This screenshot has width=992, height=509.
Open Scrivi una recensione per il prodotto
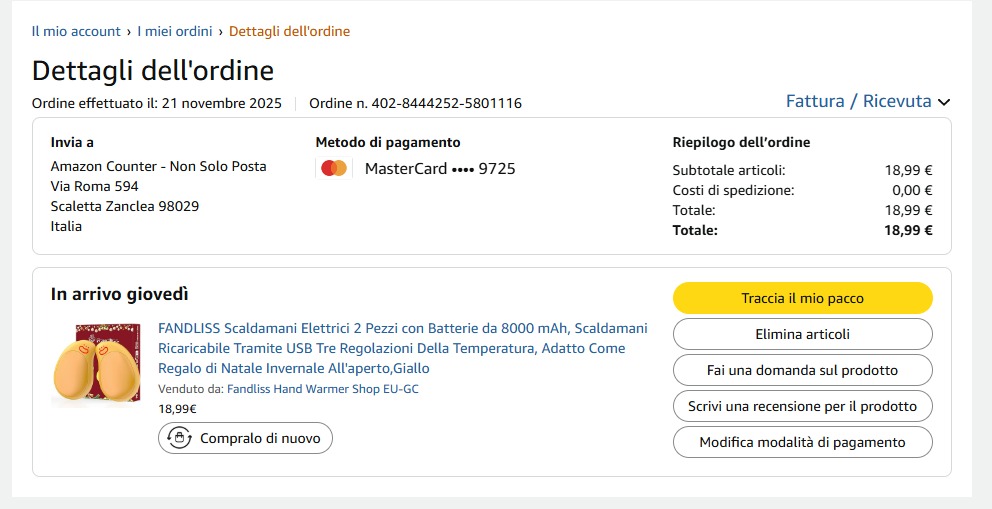[x=802, y=406]
